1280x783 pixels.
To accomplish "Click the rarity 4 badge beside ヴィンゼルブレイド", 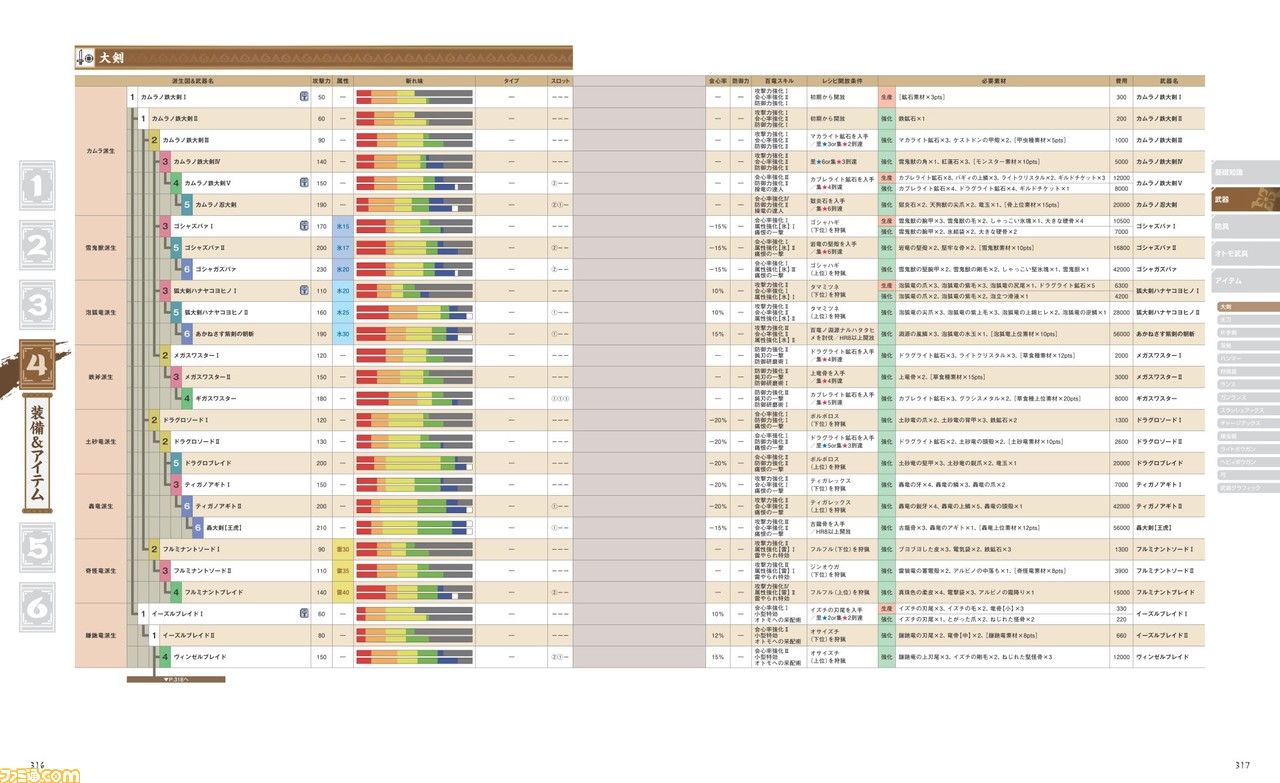I will (165, 657).
